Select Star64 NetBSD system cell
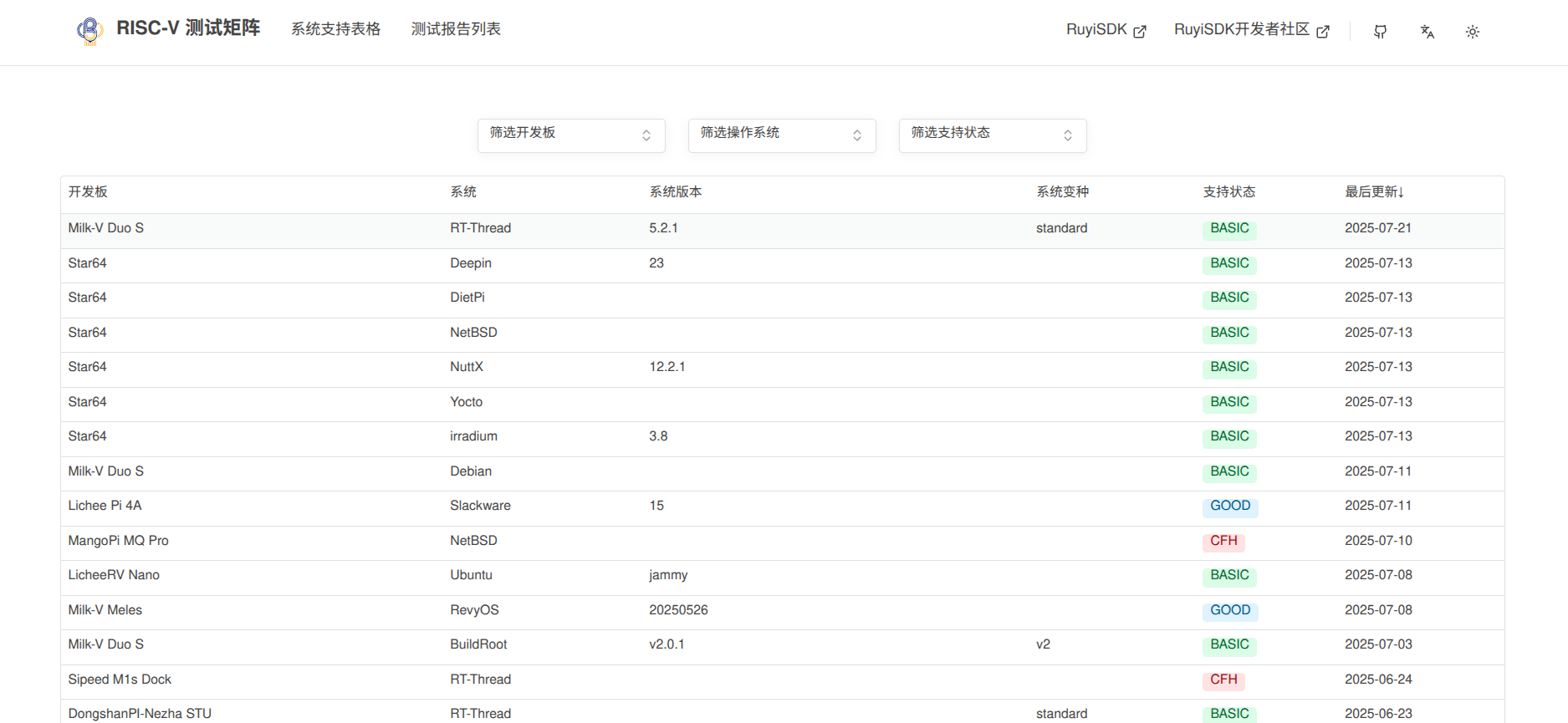 click(x=473, y=333)
